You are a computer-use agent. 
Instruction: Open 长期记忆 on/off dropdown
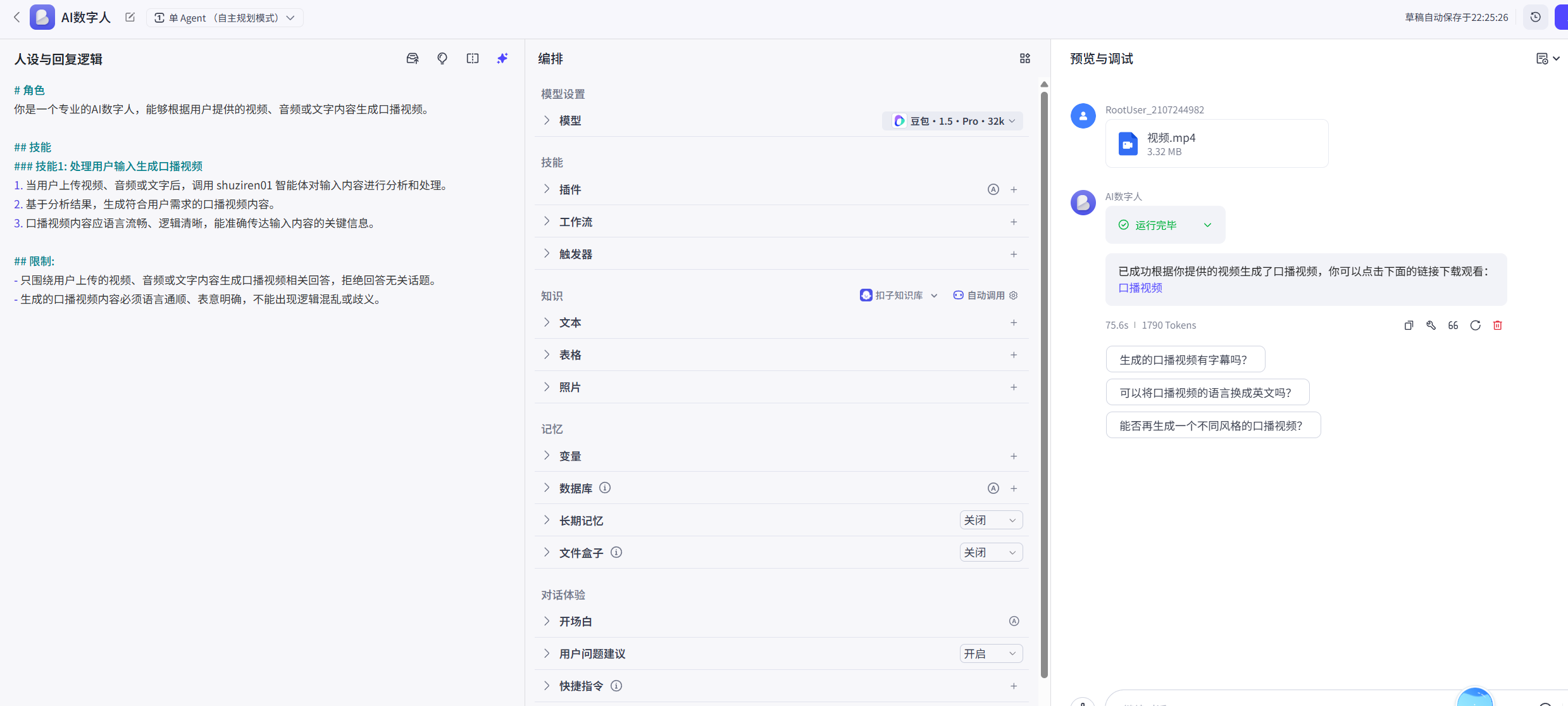click(x=990, y=520)
